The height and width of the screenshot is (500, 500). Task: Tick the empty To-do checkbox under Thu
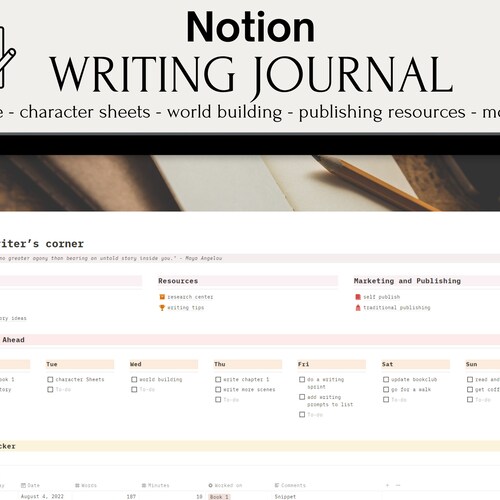218,399
